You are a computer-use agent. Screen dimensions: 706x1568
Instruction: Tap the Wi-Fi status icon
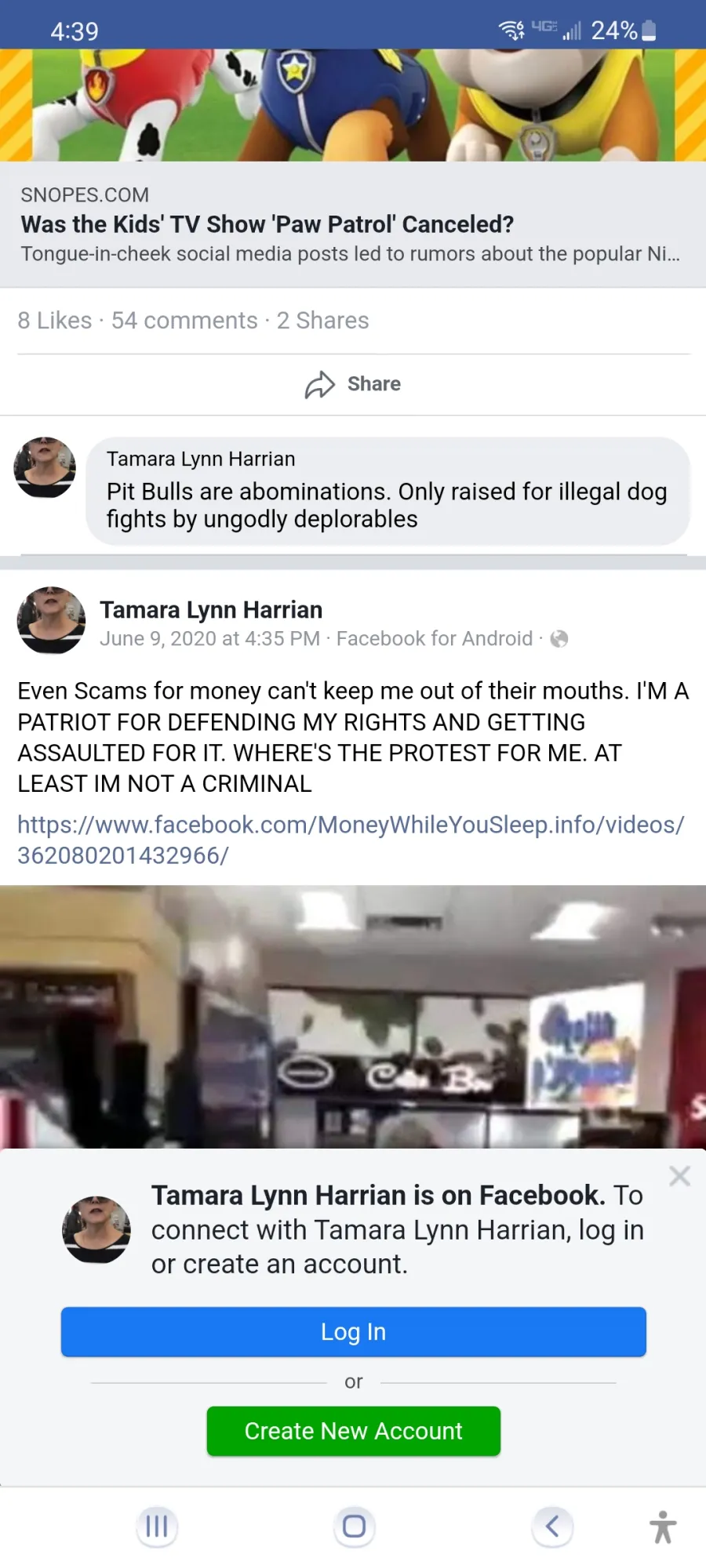pyautogui.click(x=511, y=31)
